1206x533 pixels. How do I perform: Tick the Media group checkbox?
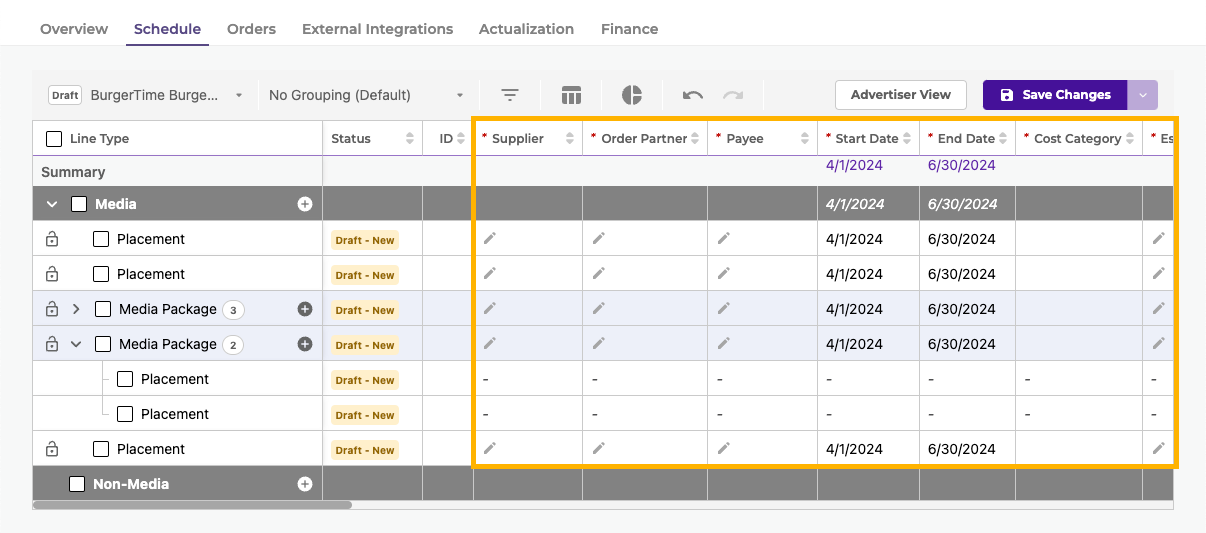coord(79,204)
